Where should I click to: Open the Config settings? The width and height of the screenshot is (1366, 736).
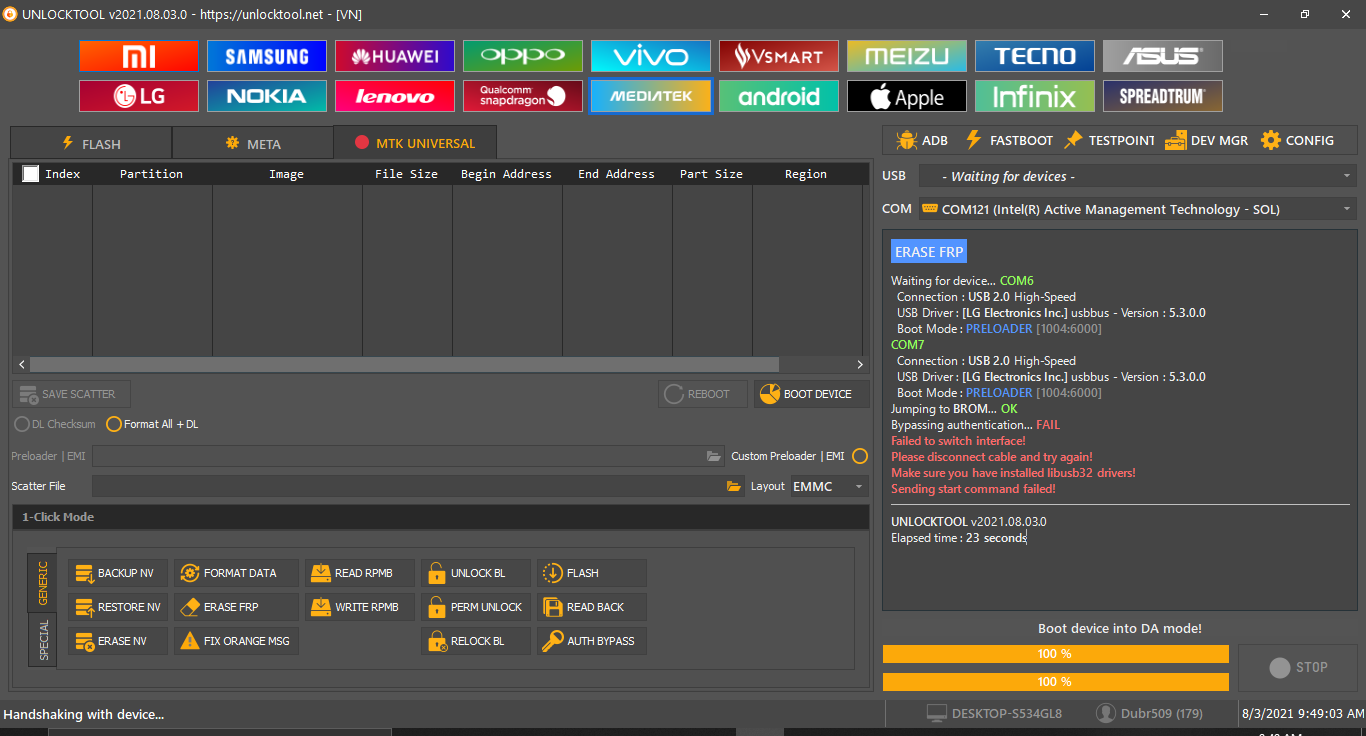(x=1298, y=141)
